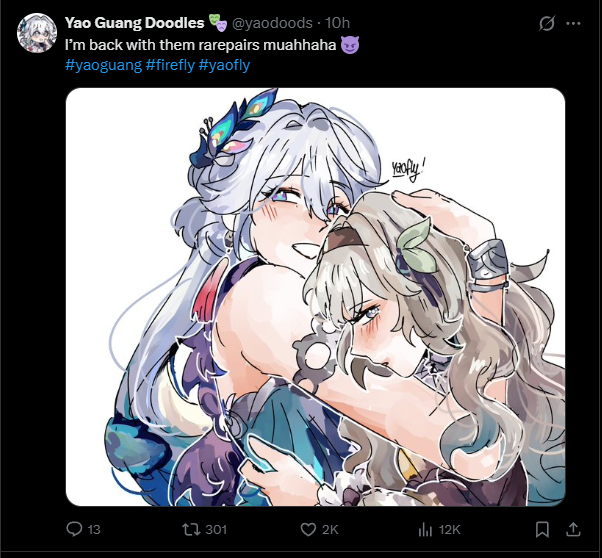Repost the tweet with retweet icon

click(191, 530)
